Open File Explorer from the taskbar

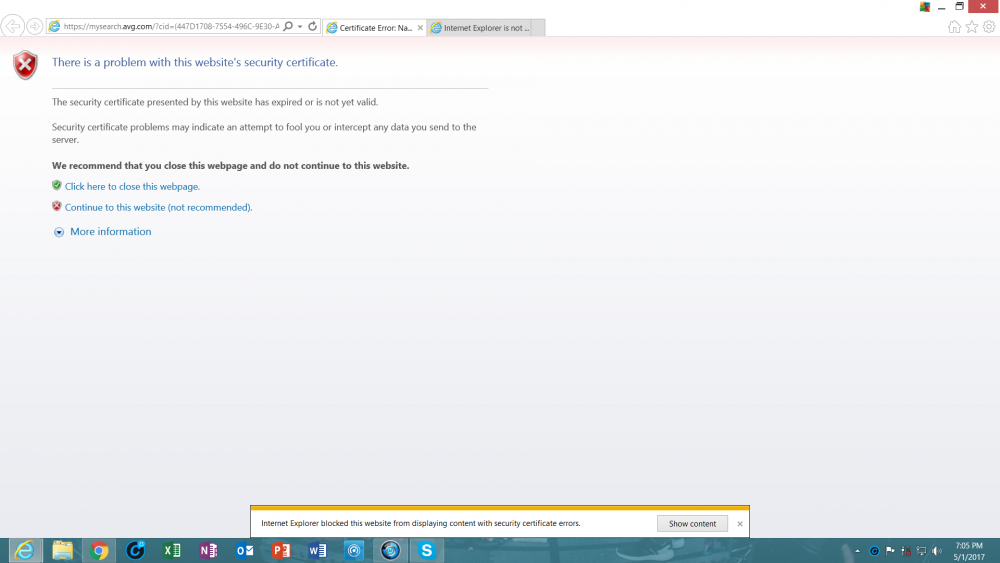(62, 550)
